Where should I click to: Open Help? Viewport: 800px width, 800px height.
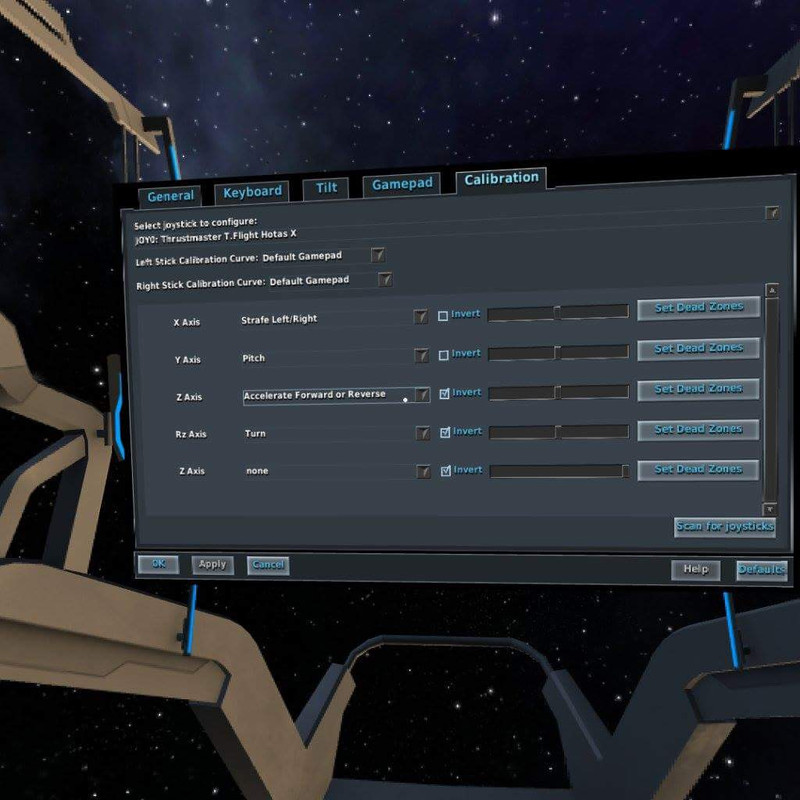[695, 570]
